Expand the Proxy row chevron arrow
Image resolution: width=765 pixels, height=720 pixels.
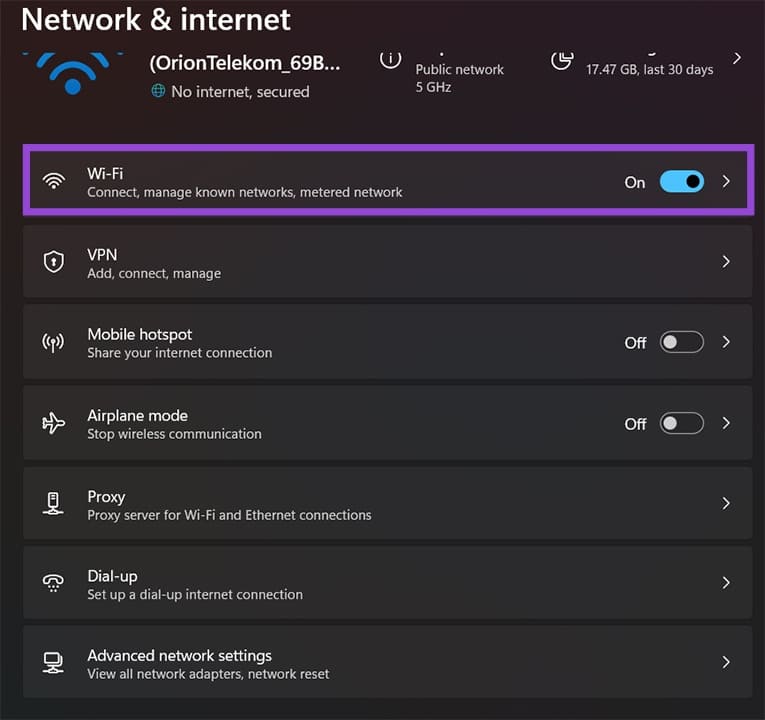727,503
